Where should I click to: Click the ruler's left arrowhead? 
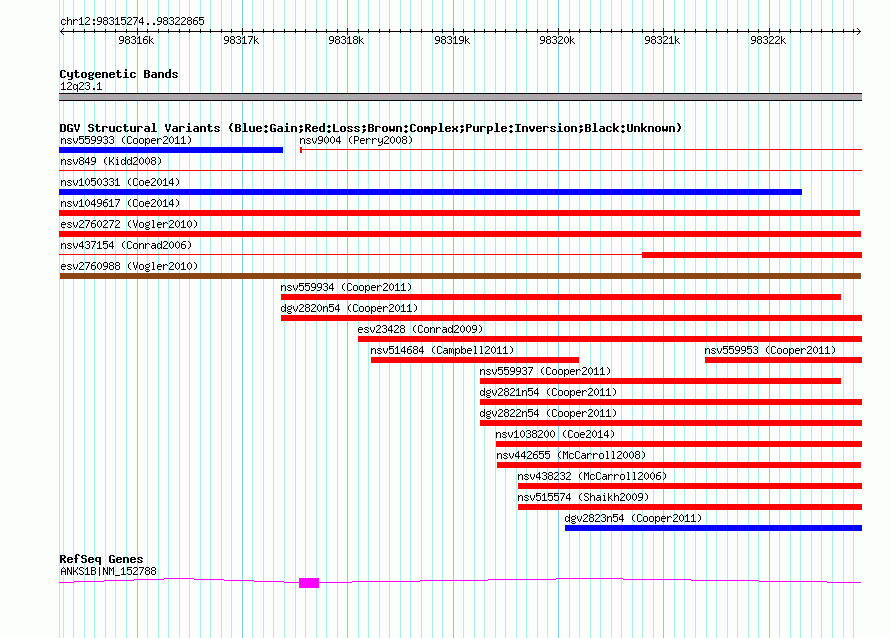62,31
